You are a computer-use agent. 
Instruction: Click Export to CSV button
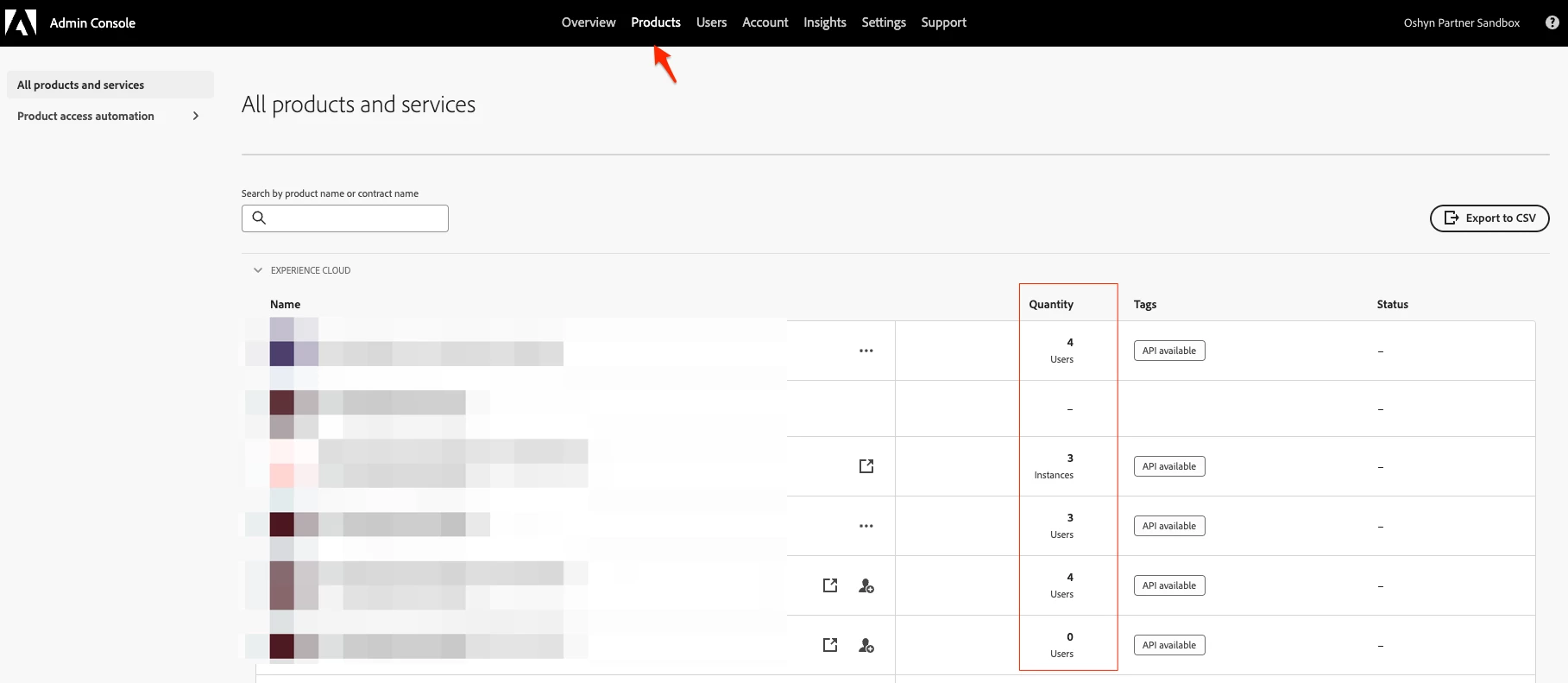pyautogui.click(x=1489, y=218)
